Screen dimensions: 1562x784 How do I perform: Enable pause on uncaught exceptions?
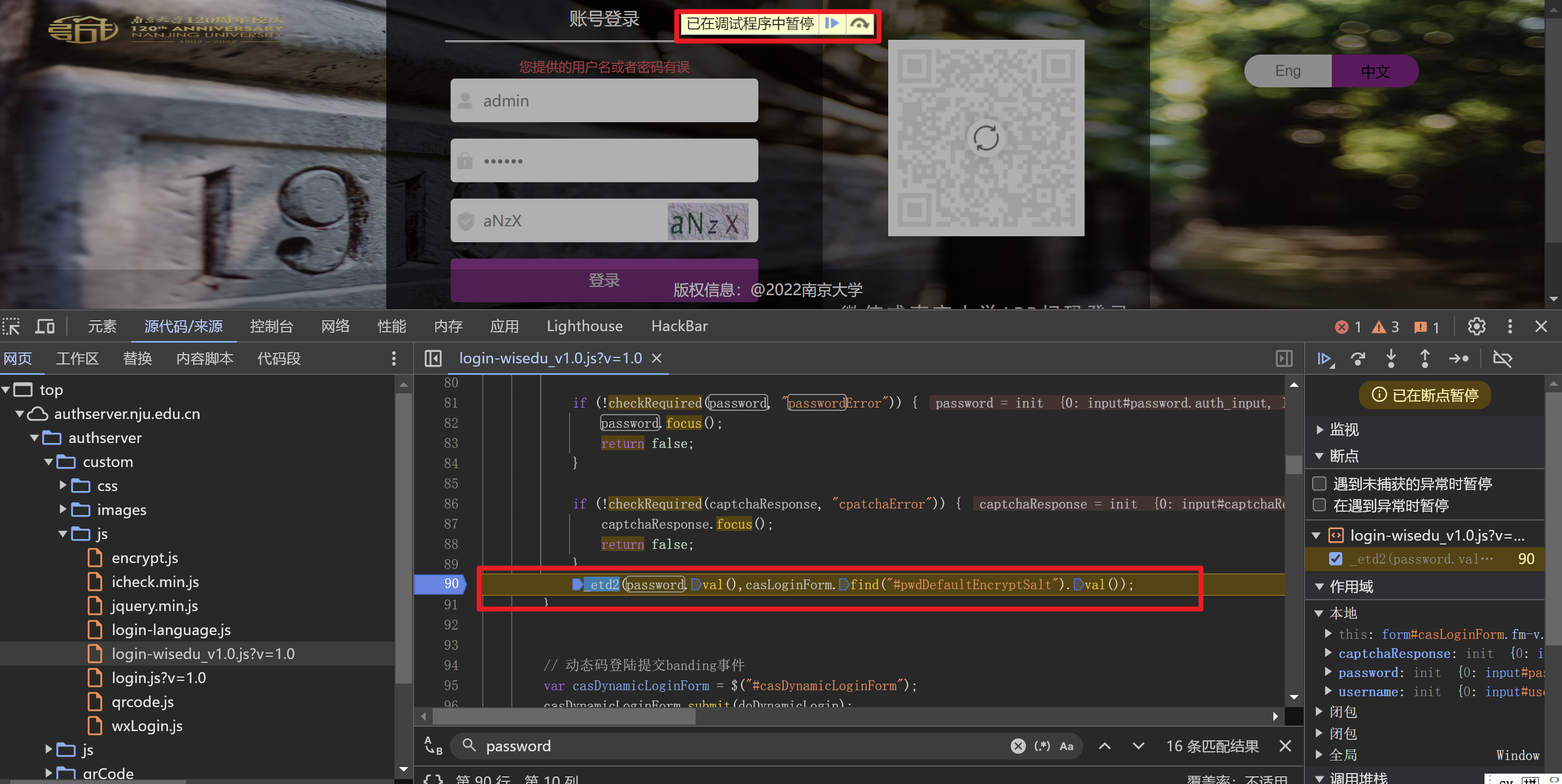1319,483
